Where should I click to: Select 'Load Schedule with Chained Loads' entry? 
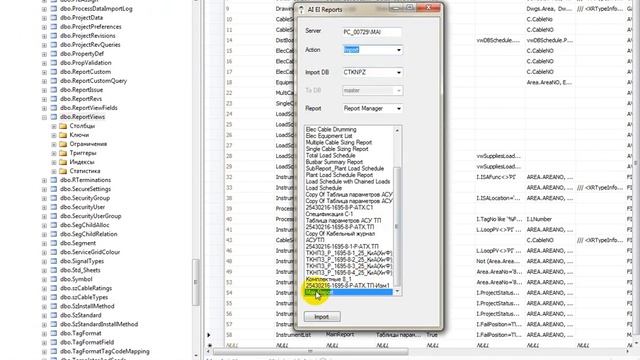[x=348, y=182]
